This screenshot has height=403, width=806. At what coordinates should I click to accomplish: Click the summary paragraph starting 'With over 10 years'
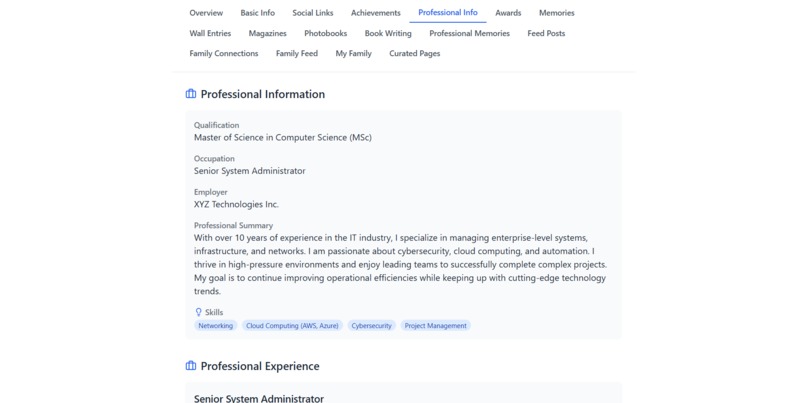click(x=400, y=265)
